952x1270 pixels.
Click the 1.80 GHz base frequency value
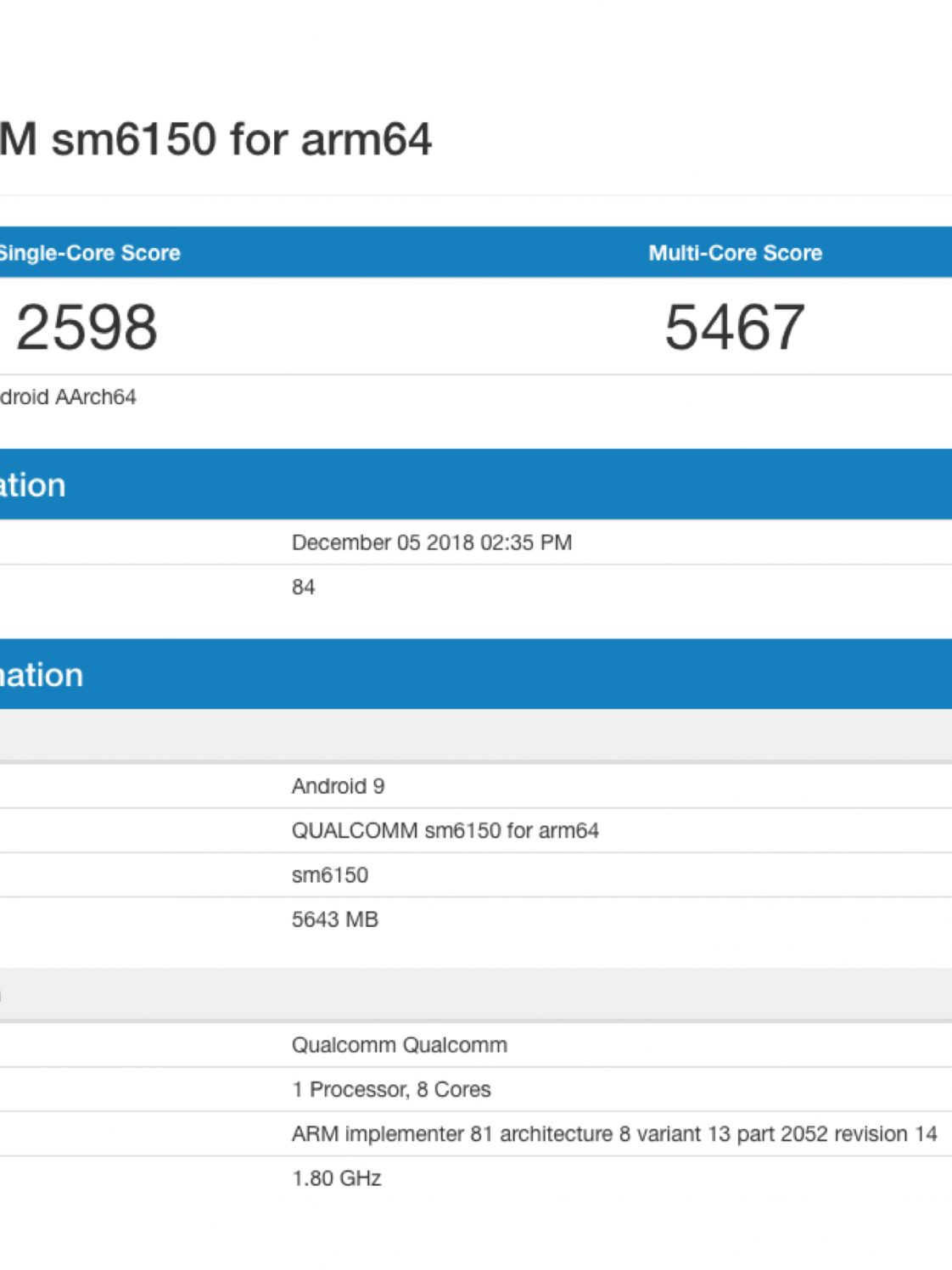click(x=336, y=1178)
